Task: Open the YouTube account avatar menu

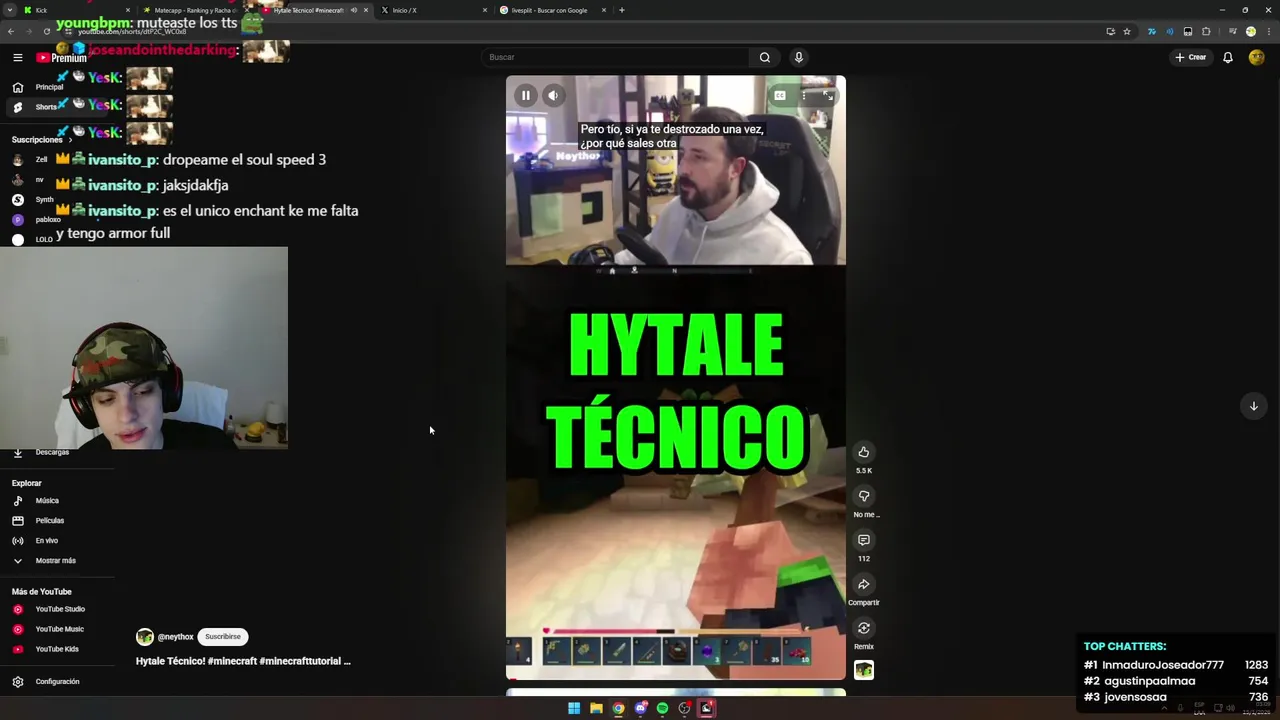Action: (x=1257, y=57)
